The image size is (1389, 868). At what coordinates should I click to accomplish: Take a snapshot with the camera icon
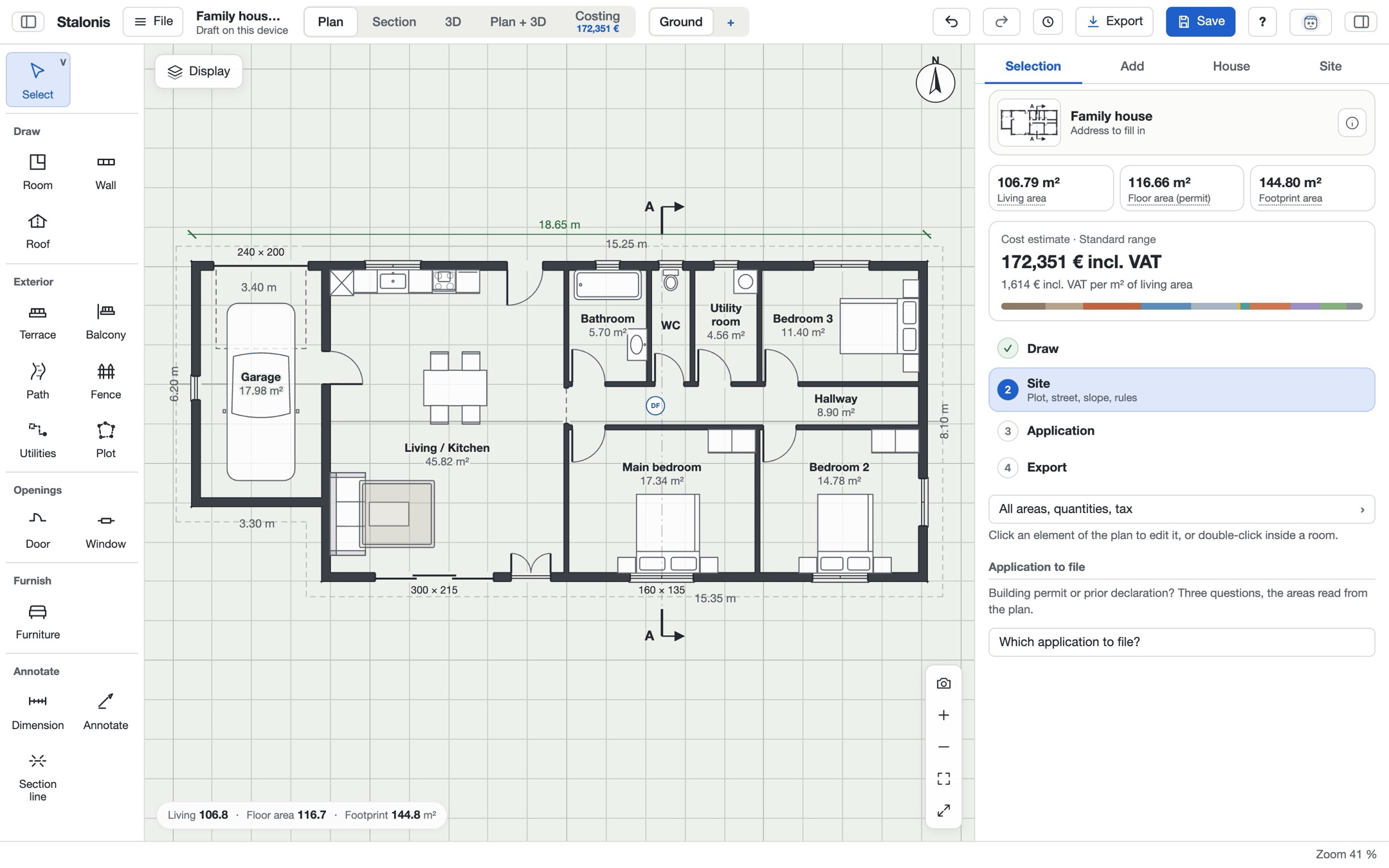(x=943, y=683)
